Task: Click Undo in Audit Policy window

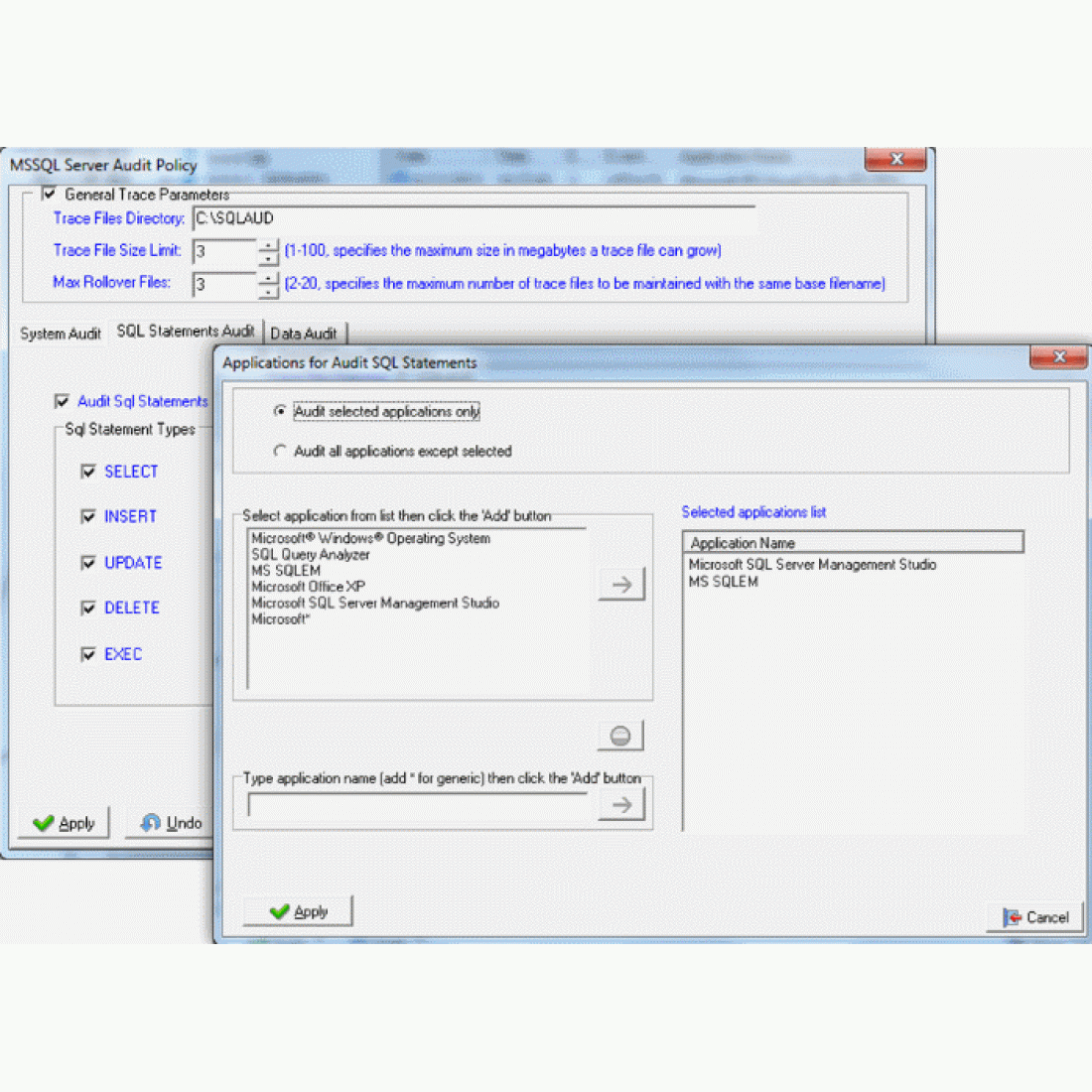Action: 172,823
